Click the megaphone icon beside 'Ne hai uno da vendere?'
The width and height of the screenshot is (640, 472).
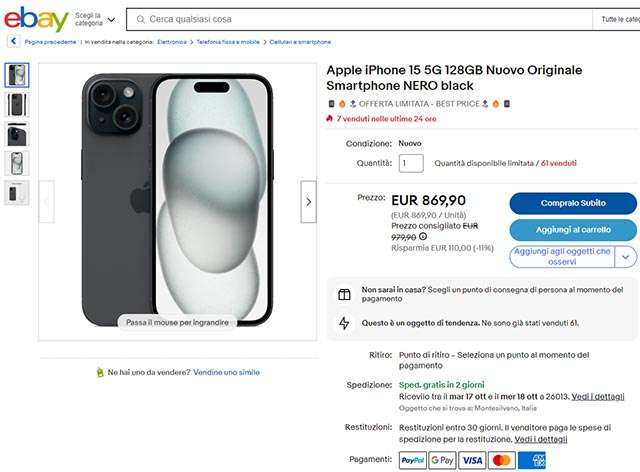point(100,372)
